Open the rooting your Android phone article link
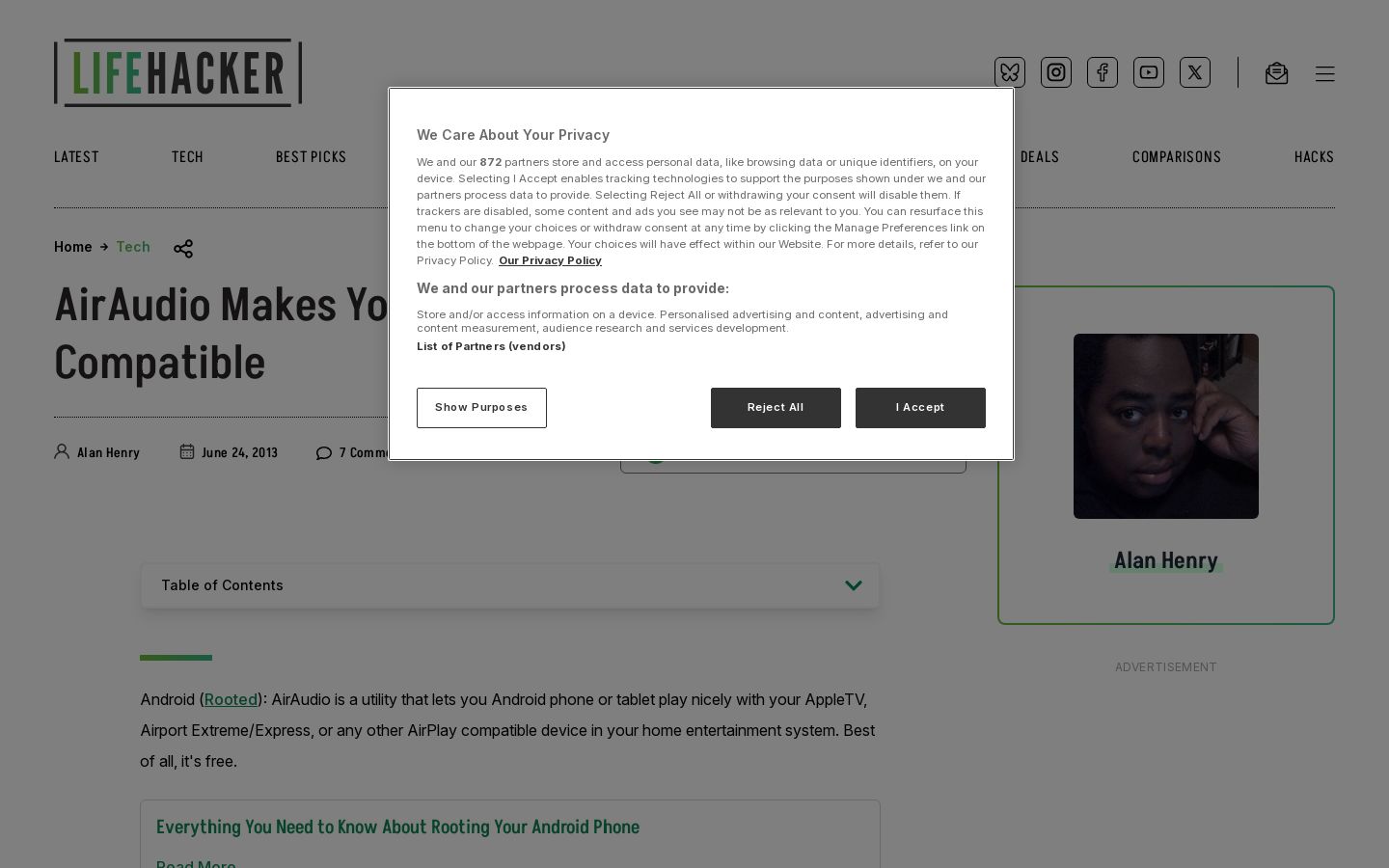The image size is (1389, 868). [397, 827]
